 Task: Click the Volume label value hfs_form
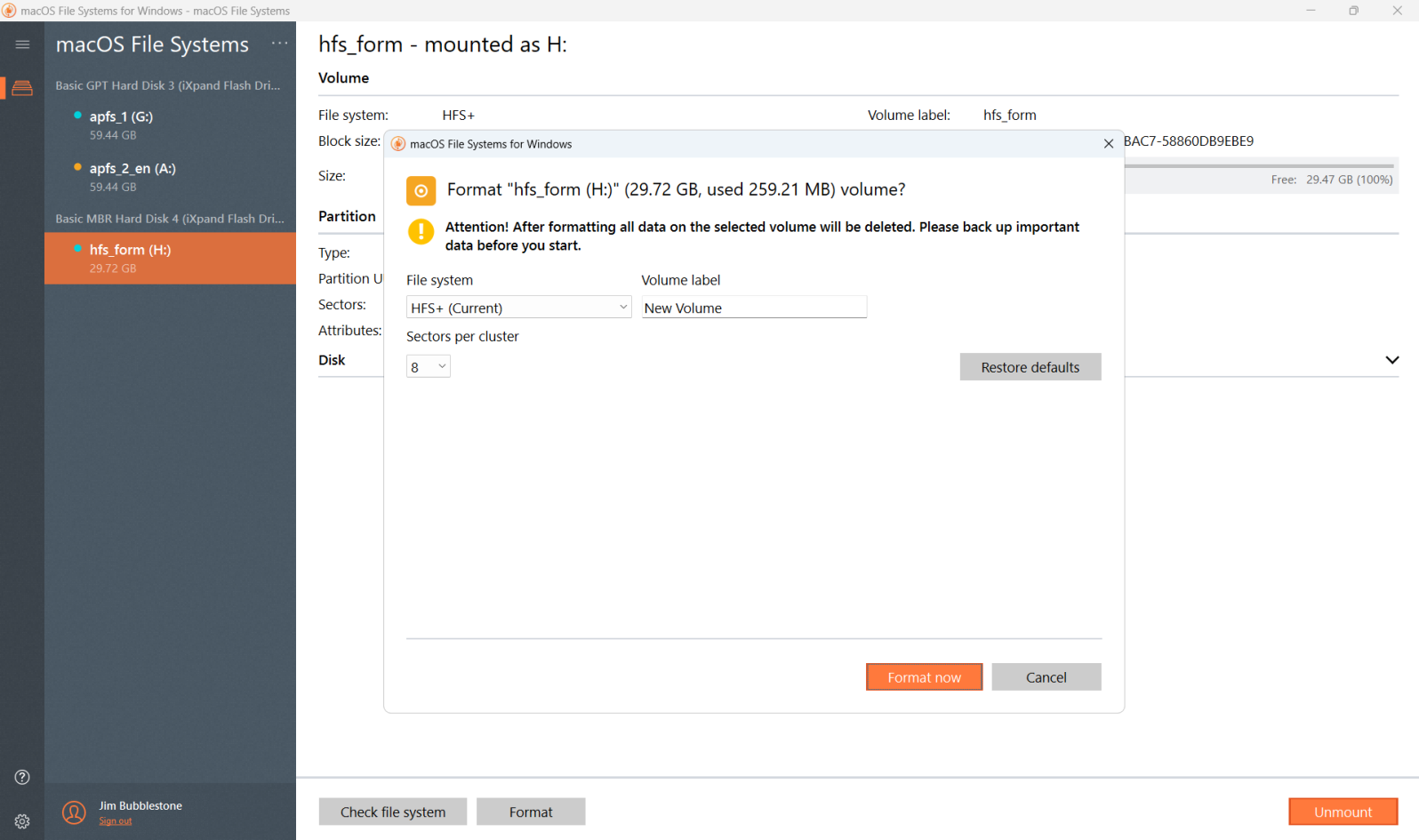(x=1010, y=115)
